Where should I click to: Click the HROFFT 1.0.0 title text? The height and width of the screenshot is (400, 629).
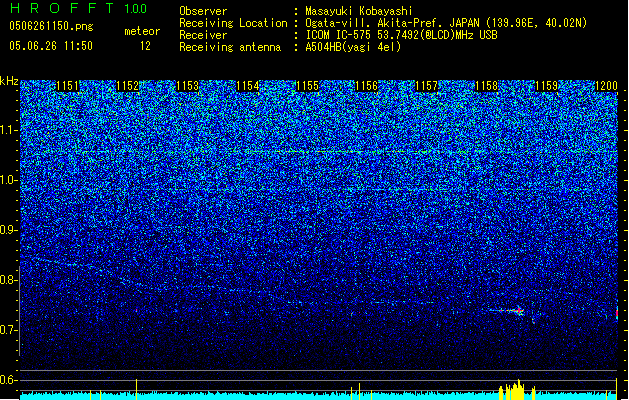(78, 8)
